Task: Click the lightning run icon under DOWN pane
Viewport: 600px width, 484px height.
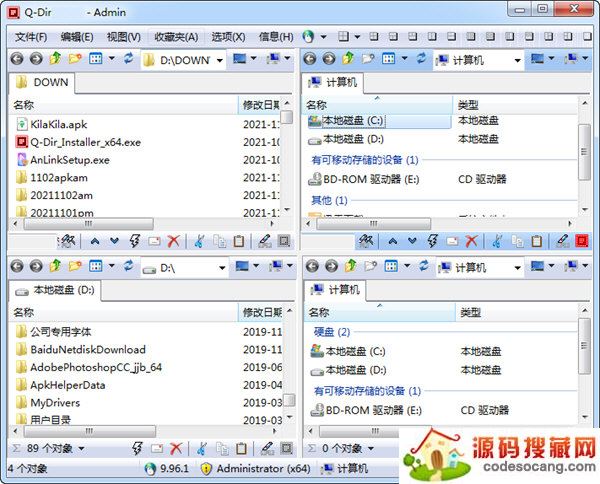Action: coord(134,241)
